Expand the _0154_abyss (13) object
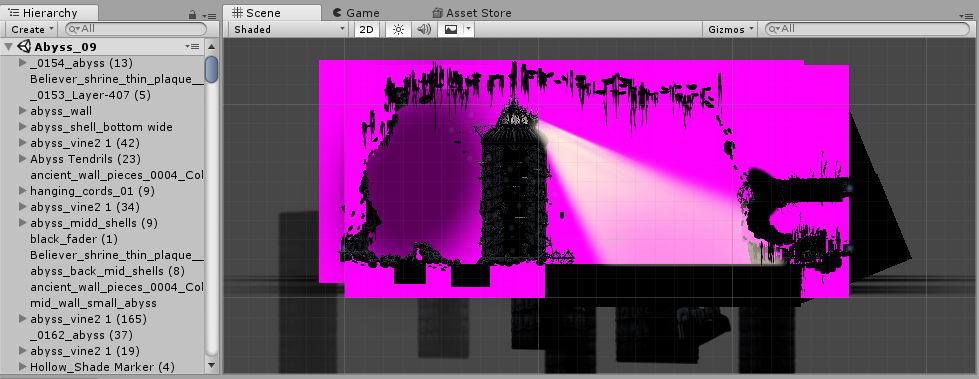 click(x=22, y=62)
